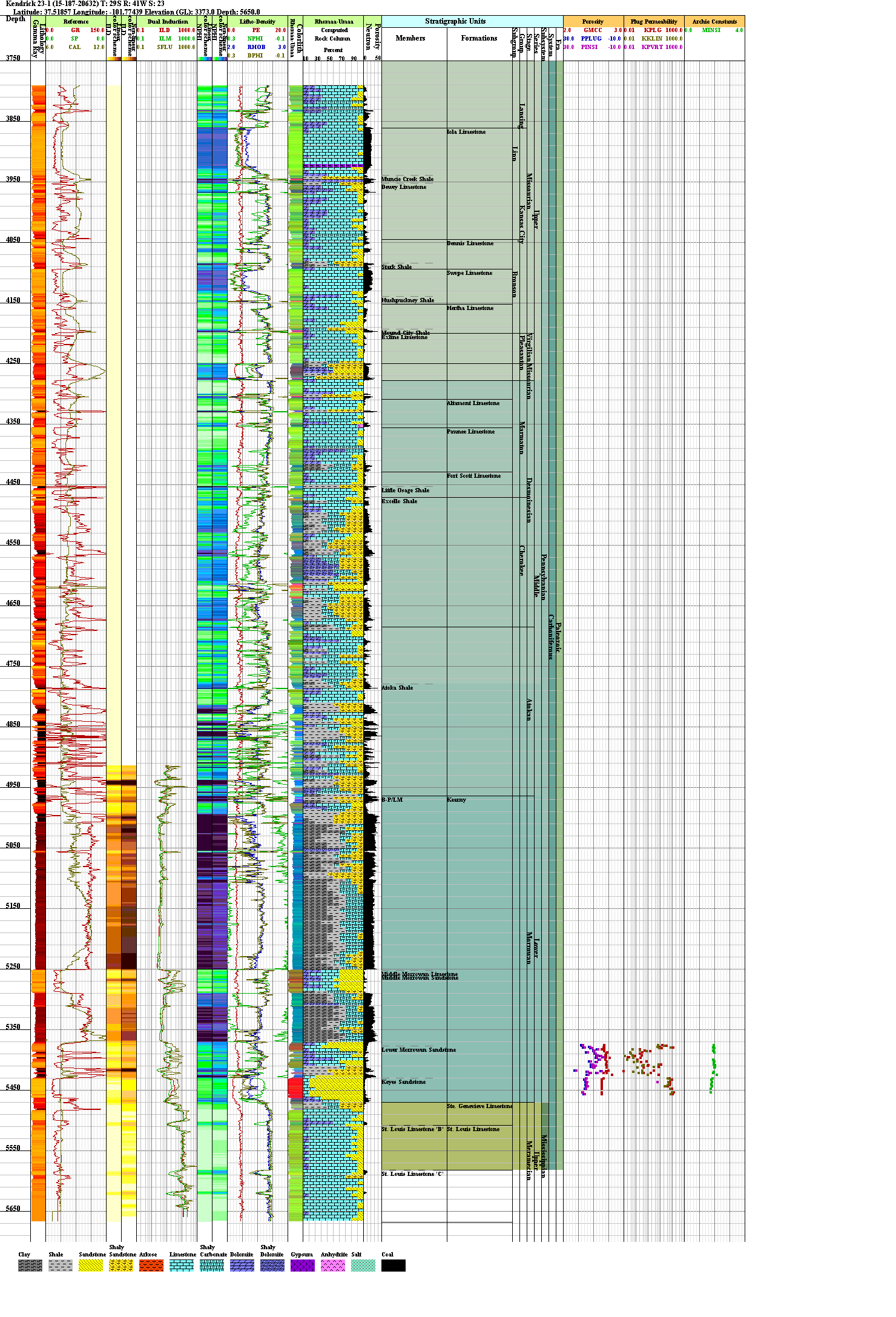Click the DPHI curve label
Screen dimensions: 896x1317
[255, 56]
